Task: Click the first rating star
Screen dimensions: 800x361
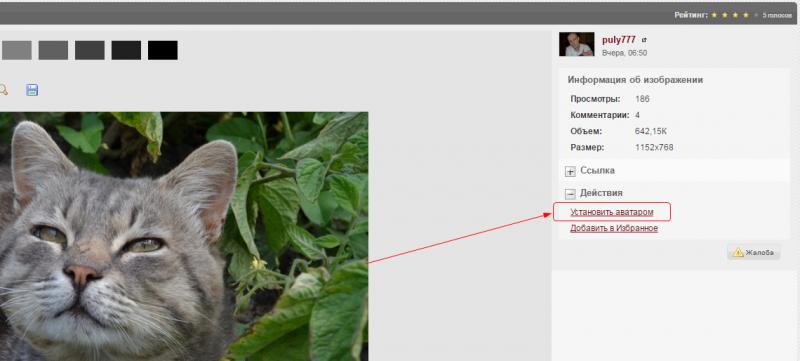Action: click(x=714, y=15)
